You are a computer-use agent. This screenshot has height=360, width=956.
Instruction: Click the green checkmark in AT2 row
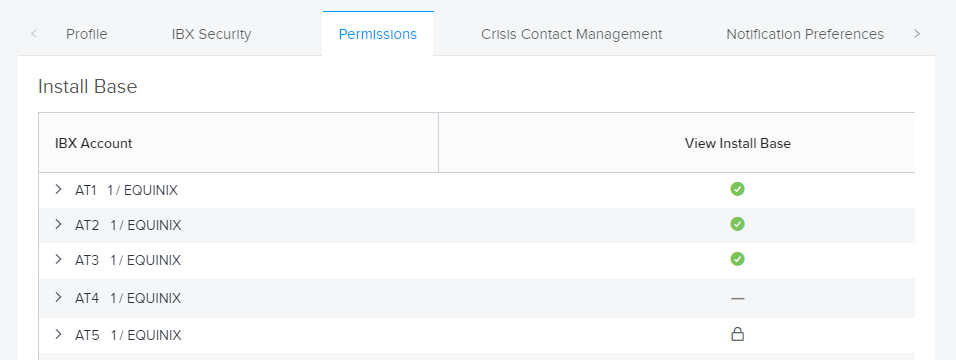tap(737, 224)
